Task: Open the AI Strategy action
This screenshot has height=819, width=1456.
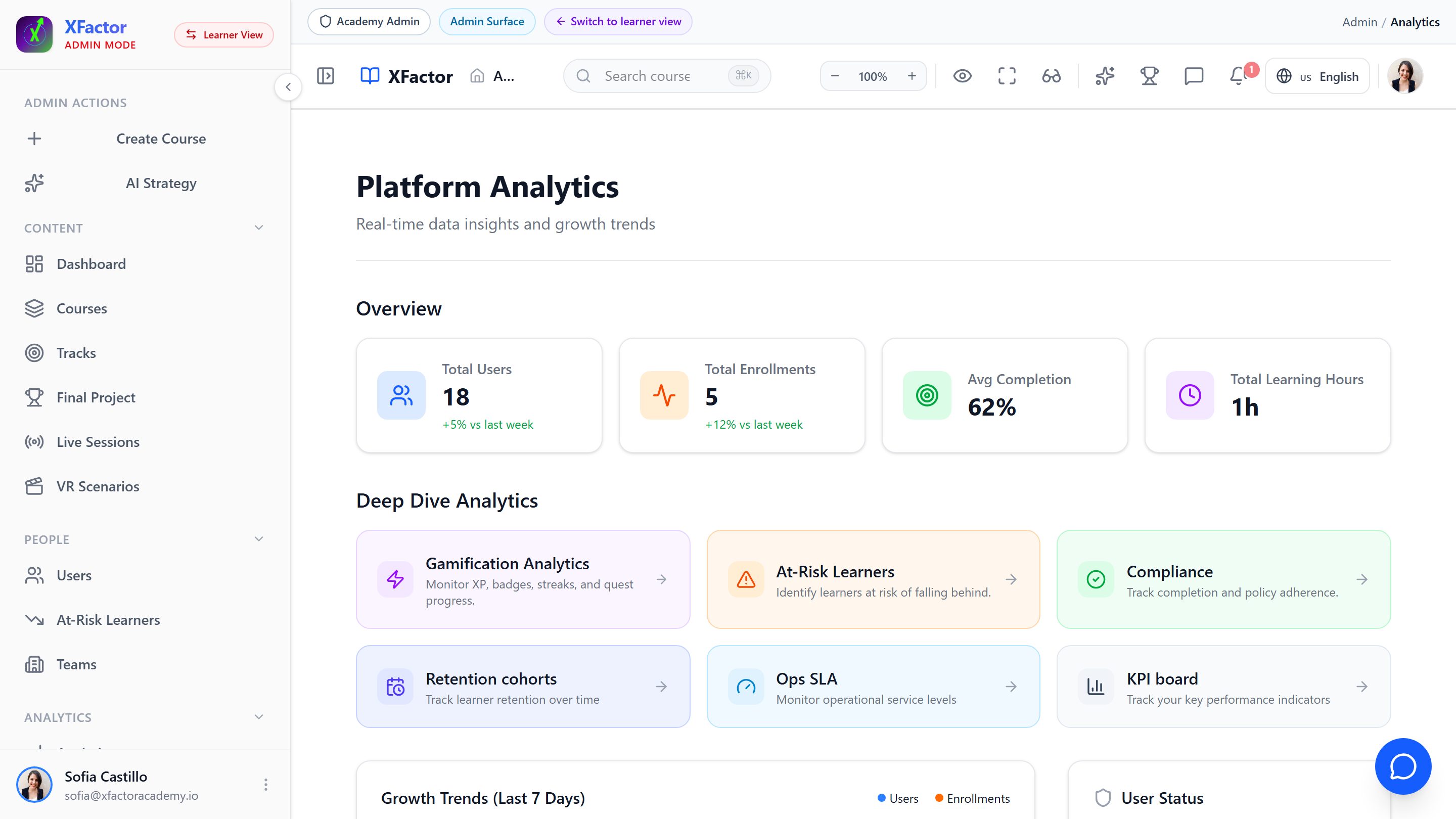Action: (x=145, y=183)
